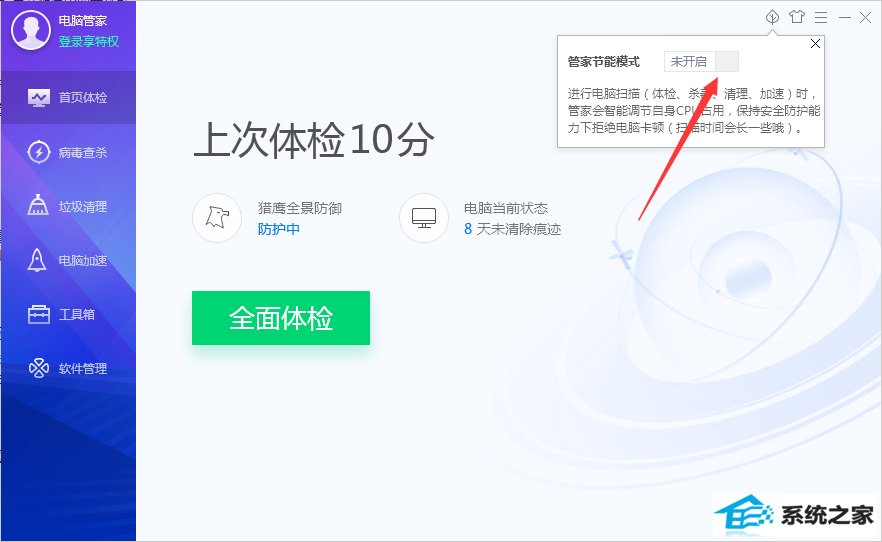This screenshot has height=542, width=882.
Task: Click the 电脑管家 title text
Action: [x=83, y=21]
